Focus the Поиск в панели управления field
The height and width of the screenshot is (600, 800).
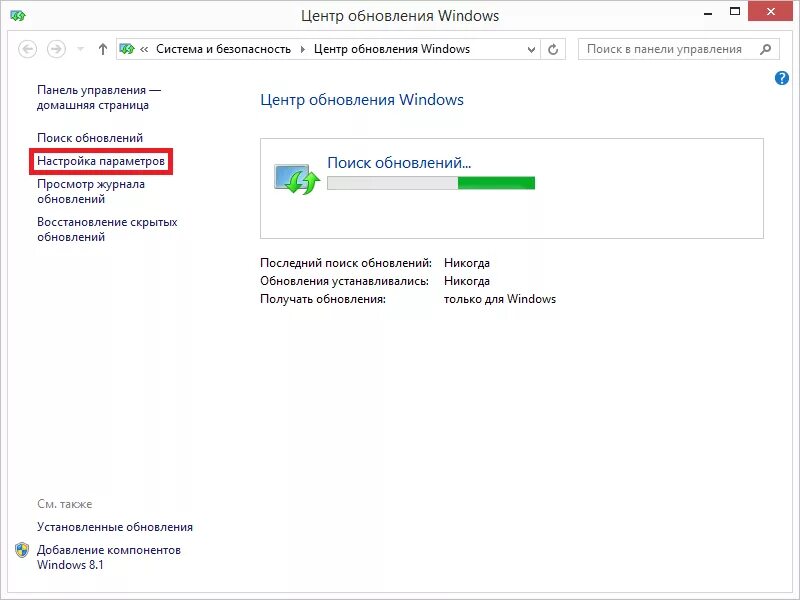[x=679, y=49]
